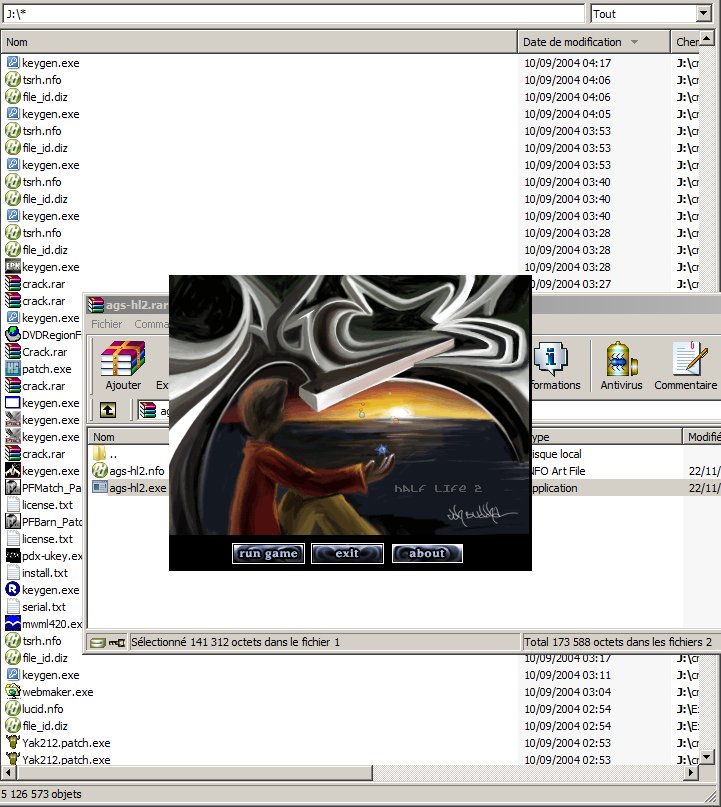
Task: Click the '5 126 573 objets' status text
Action: [x=41, y=794]
